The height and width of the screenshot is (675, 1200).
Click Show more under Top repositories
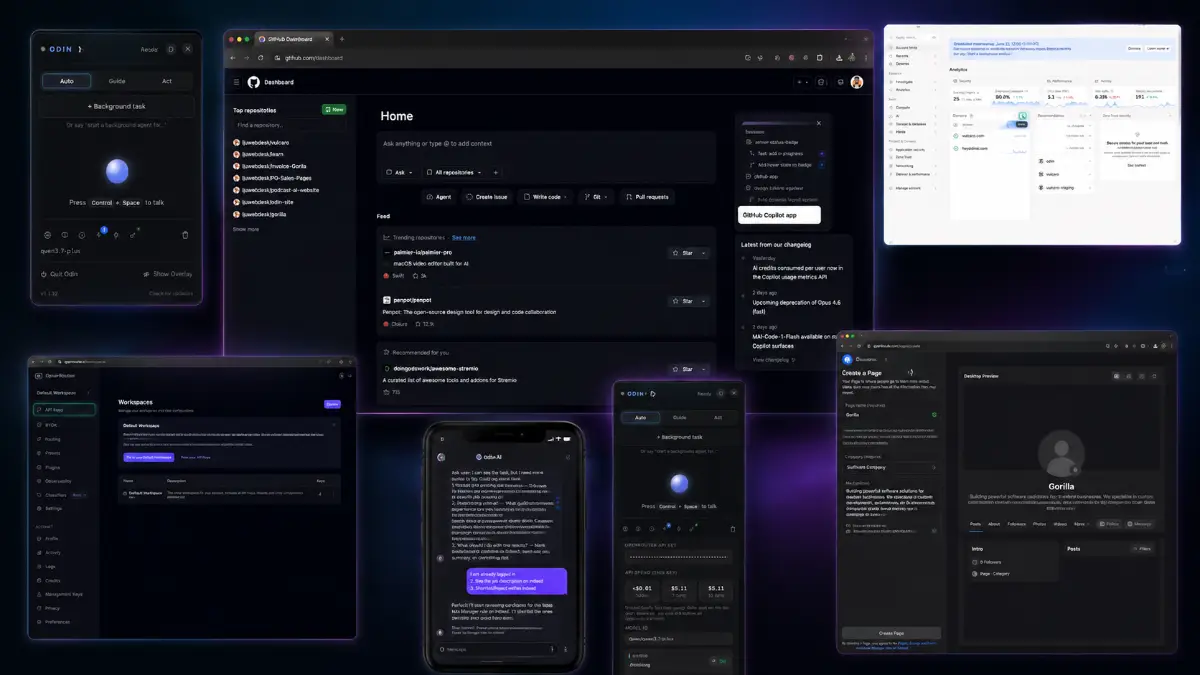tap(246, 229)
